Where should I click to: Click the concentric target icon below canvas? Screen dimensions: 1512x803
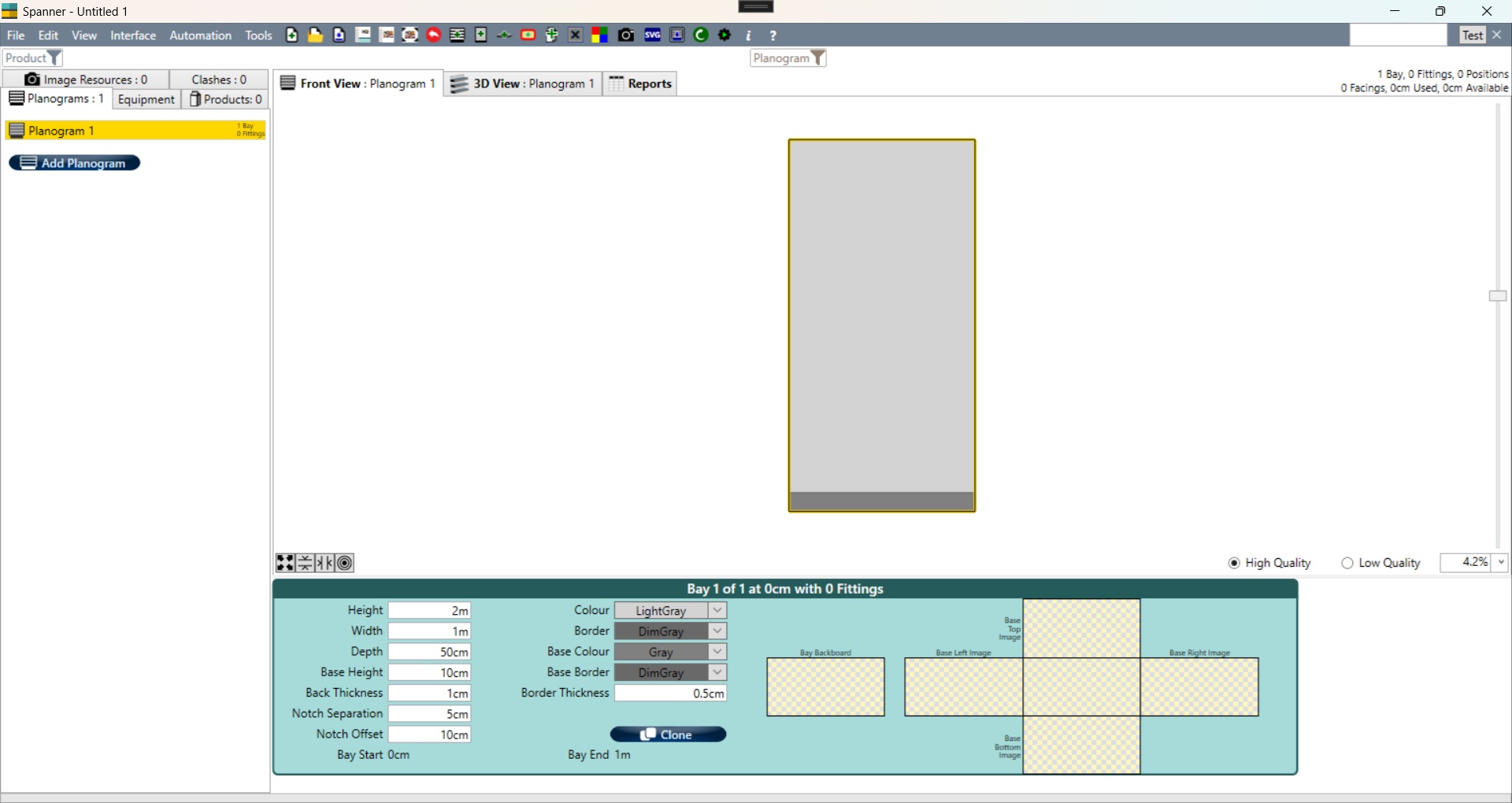click(x=345, y=563)
